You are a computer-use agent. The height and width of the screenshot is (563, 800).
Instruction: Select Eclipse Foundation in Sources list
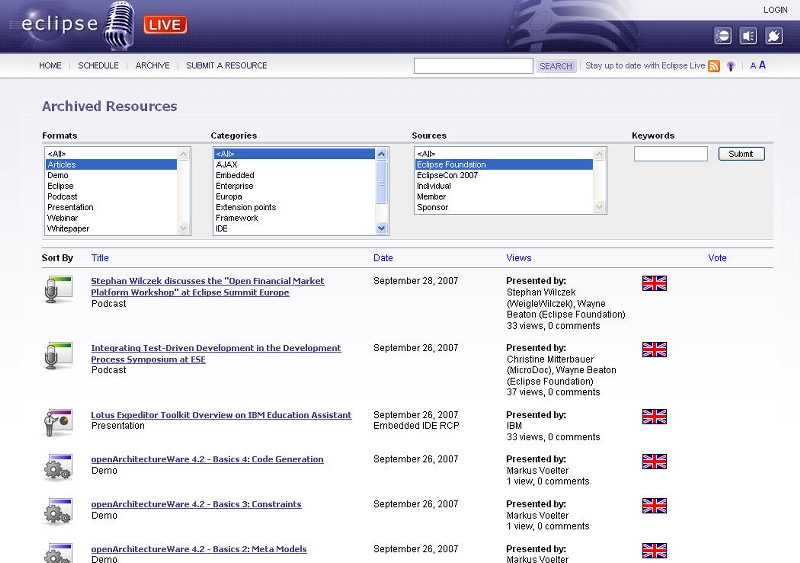click(504, 164)
